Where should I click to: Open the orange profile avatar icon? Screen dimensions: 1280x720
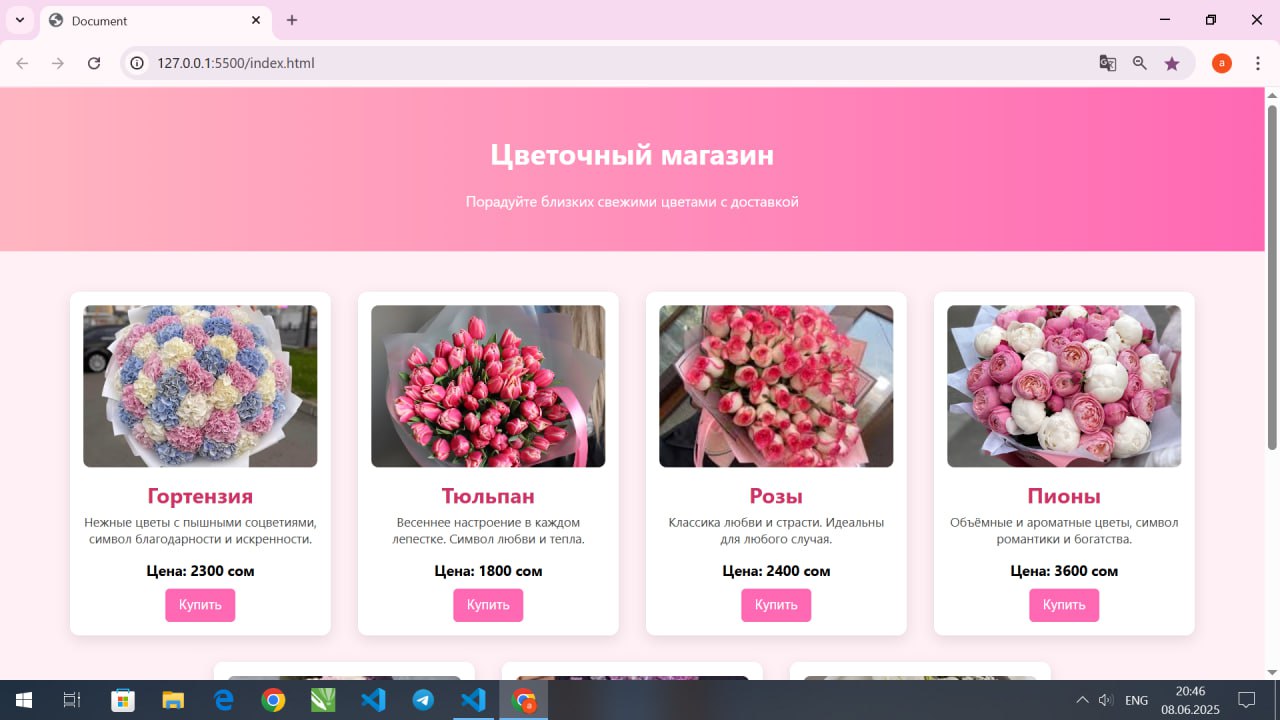(1222, 63)
